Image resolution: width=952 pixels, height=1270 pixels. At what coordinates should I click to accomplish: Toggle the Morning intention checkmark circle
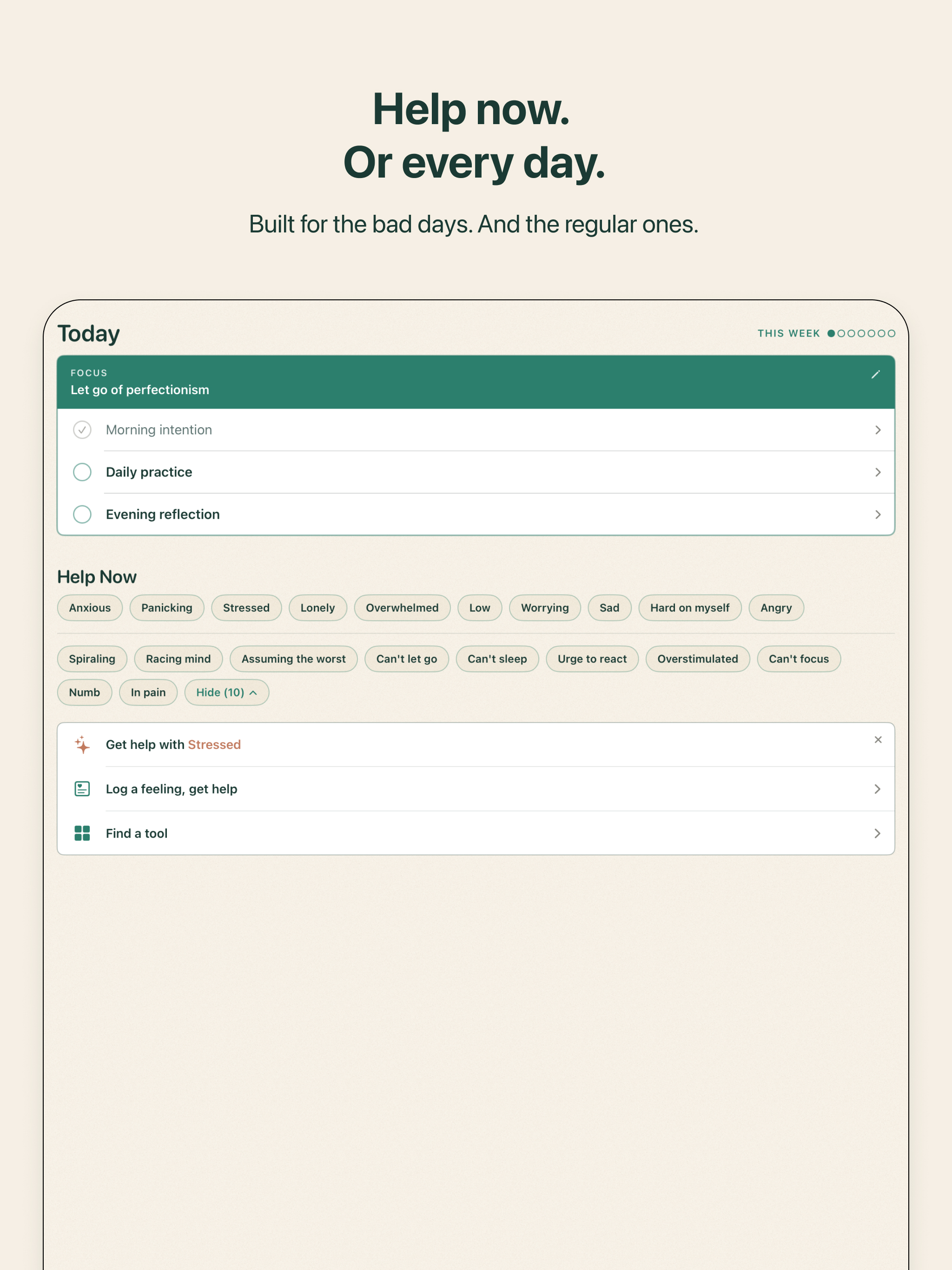coord(82,430)
